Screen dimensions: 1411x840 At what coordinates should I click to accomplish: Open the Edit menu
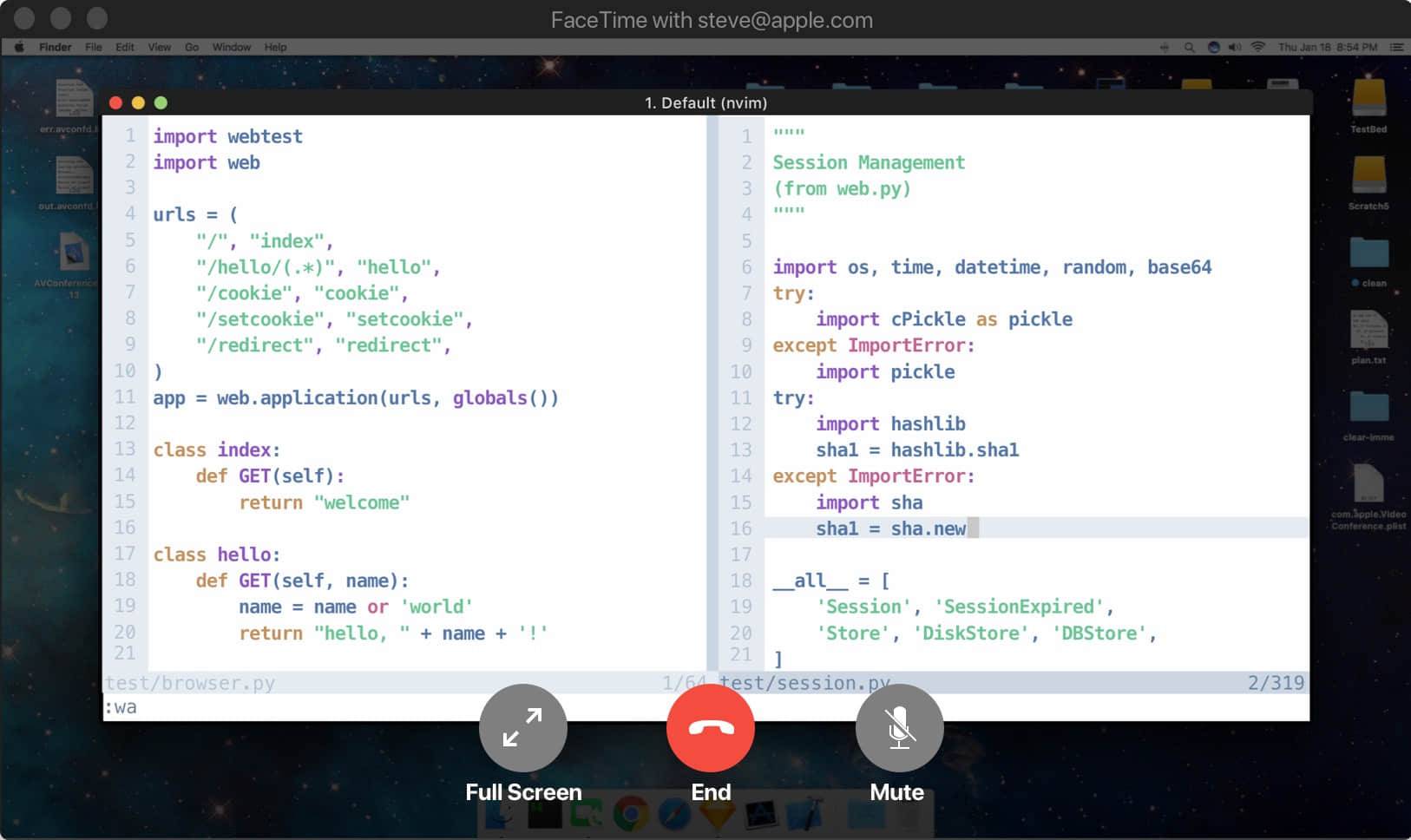coord(125,47)
